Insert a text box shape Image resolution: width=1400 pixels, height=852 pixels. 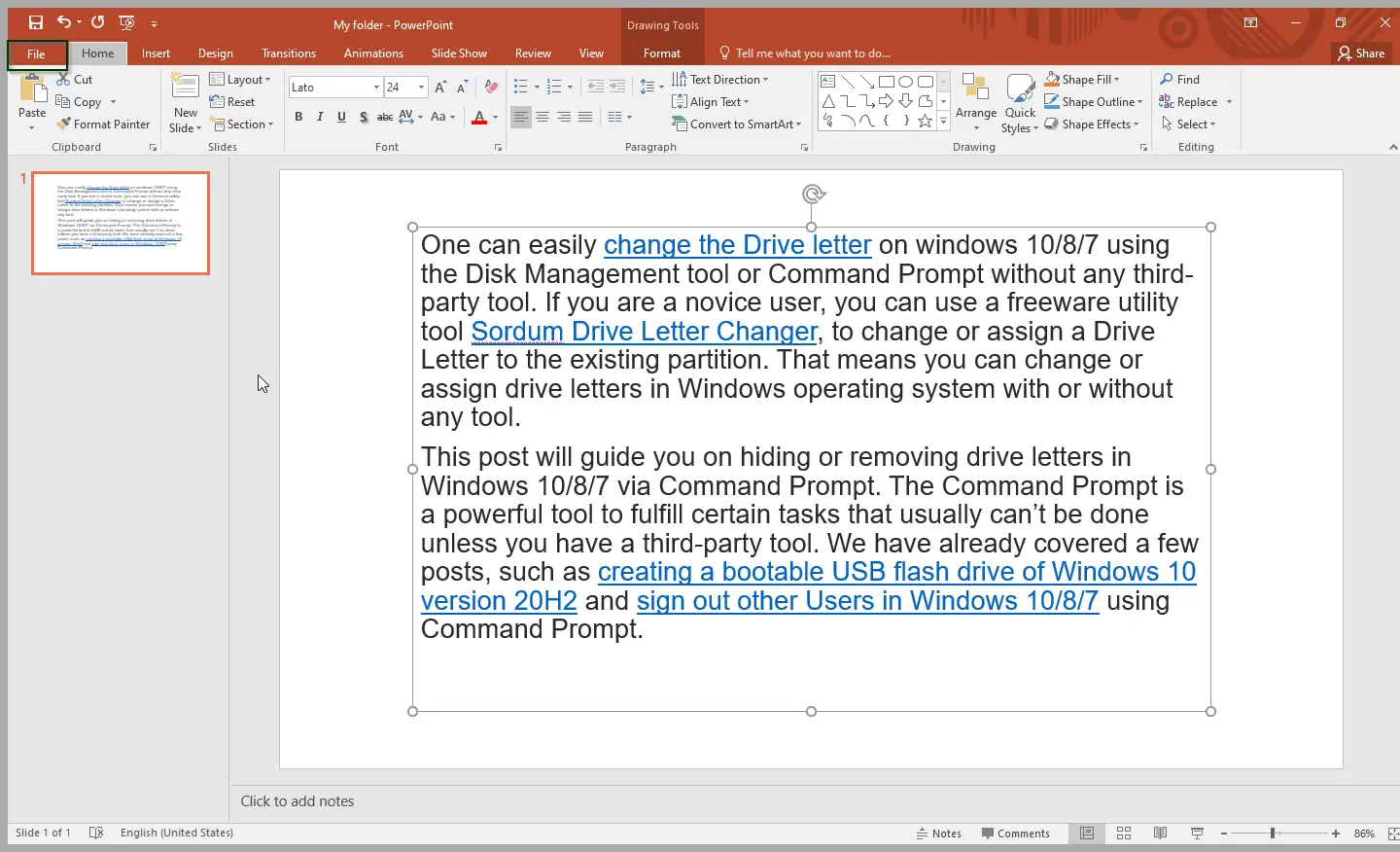click(x=828, y=82)
